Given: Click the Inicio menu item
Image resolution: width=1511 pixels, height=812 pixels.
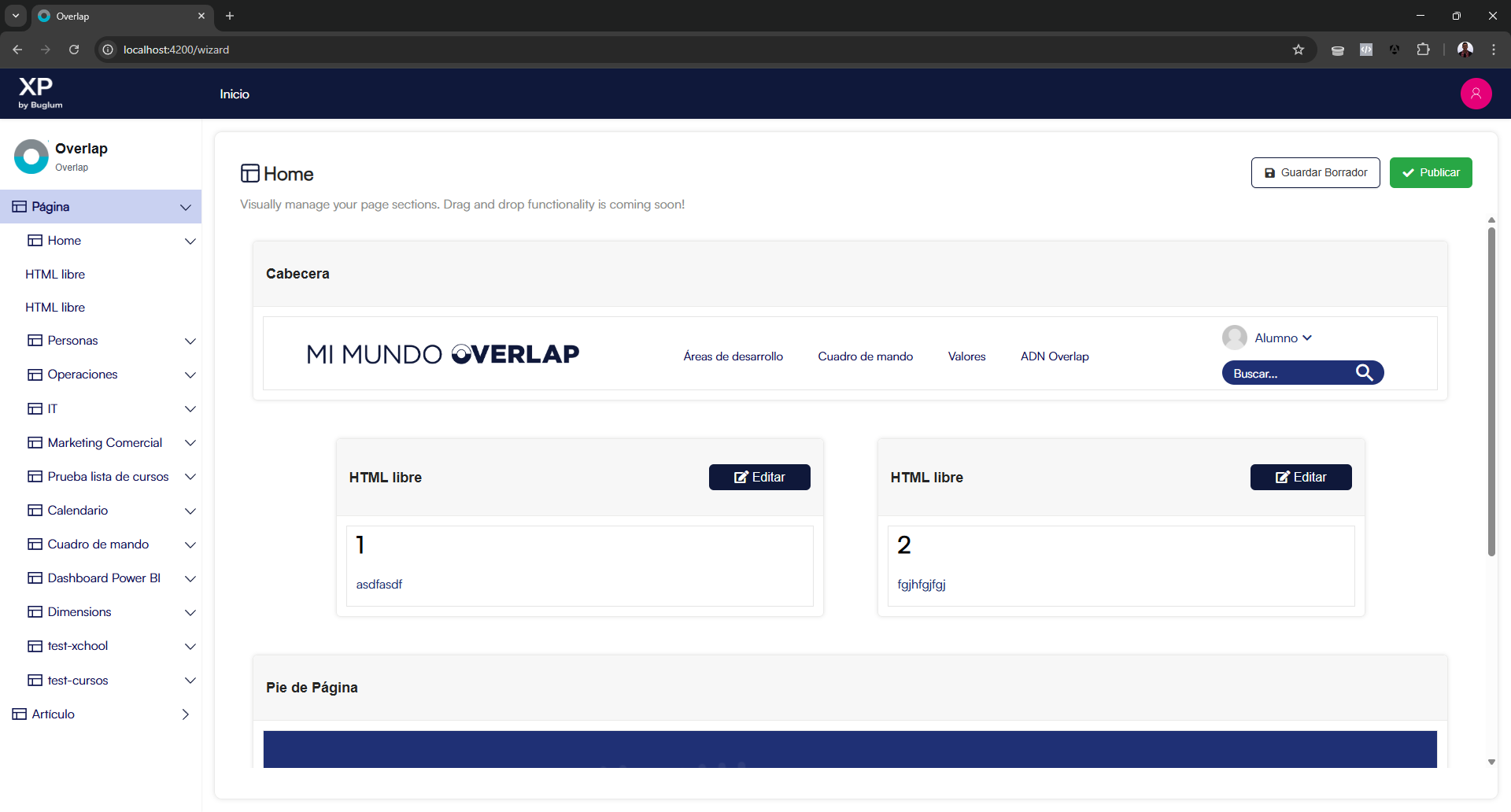Looking at the screenshot, I should click(x=235, y=94).
